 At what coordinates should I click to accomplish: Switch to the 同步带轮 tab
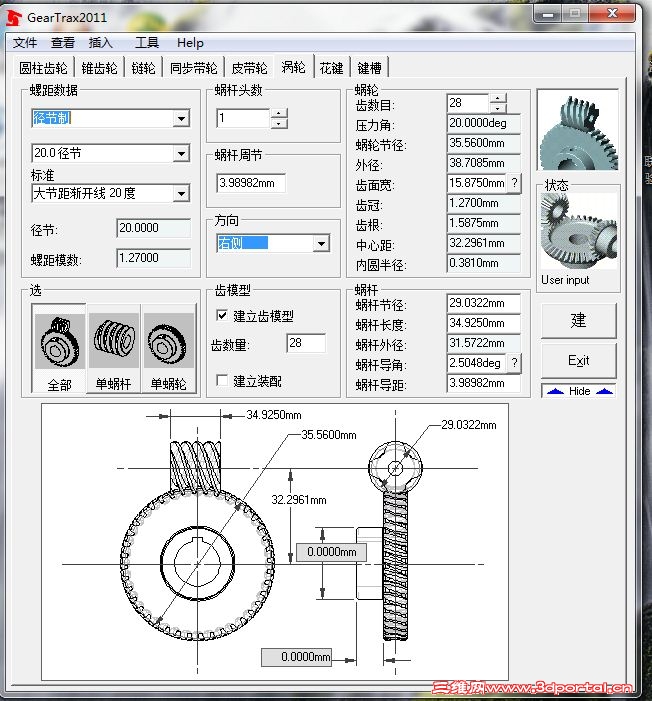click(194, 68)
